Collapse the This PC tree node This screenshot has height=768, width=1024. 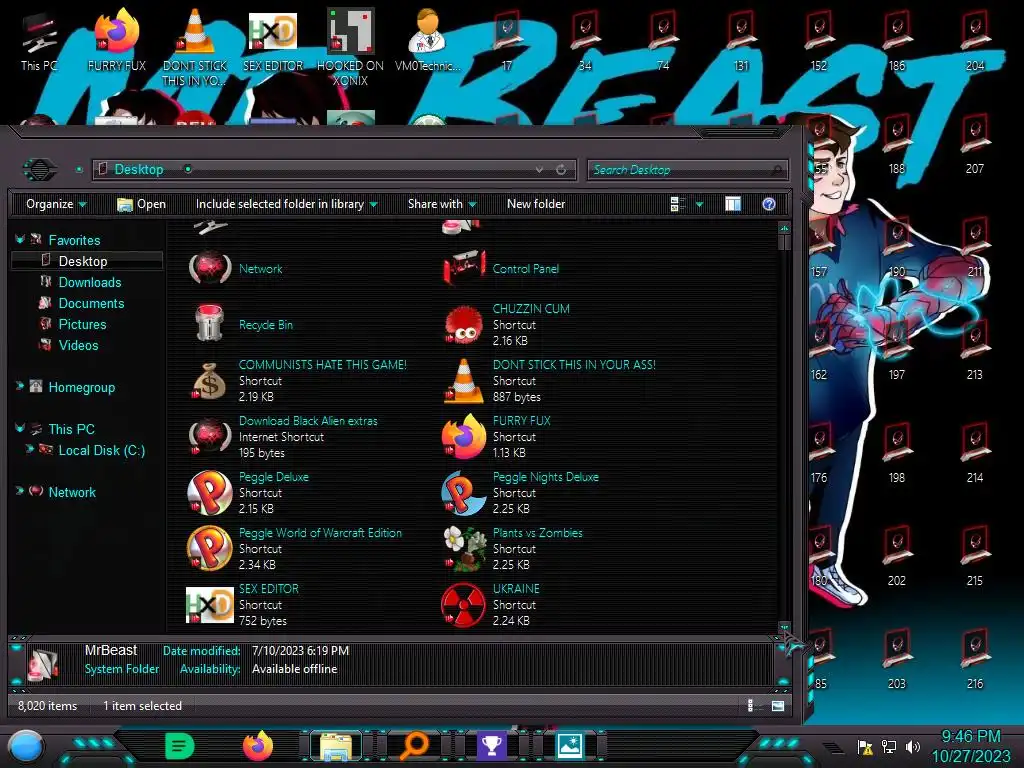(20, 428)
